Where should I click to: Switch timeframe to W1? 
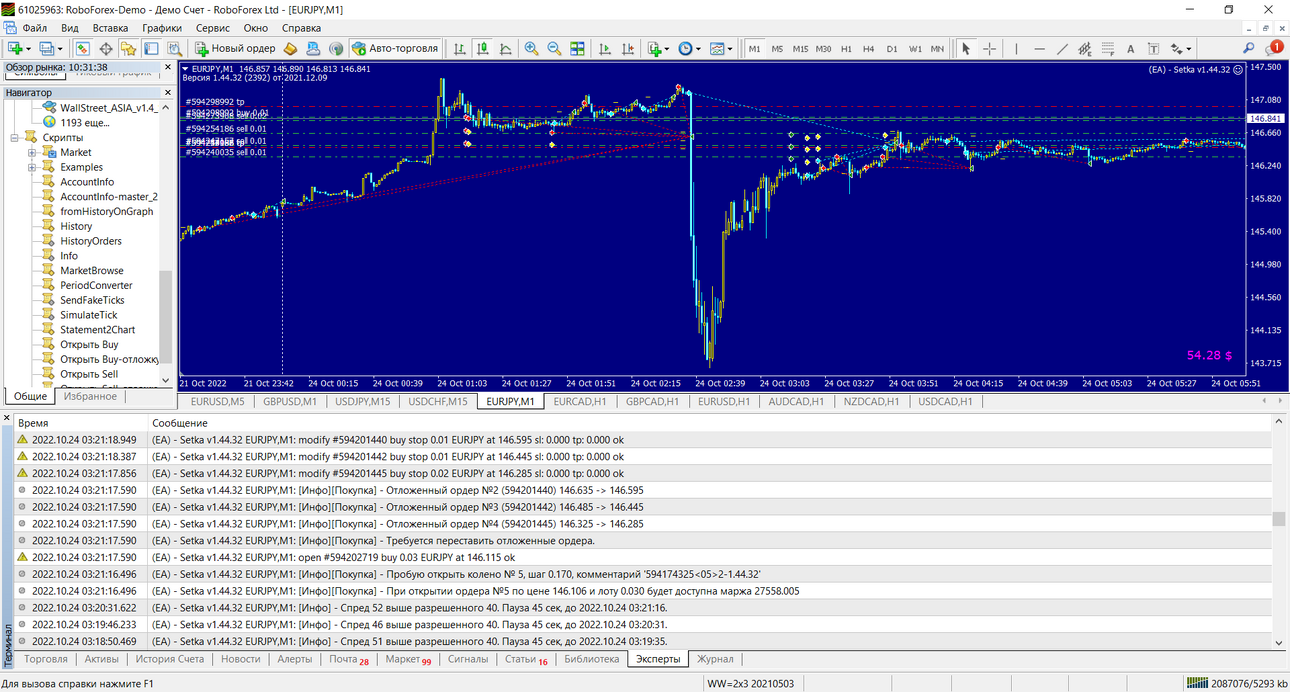point(915,48)
